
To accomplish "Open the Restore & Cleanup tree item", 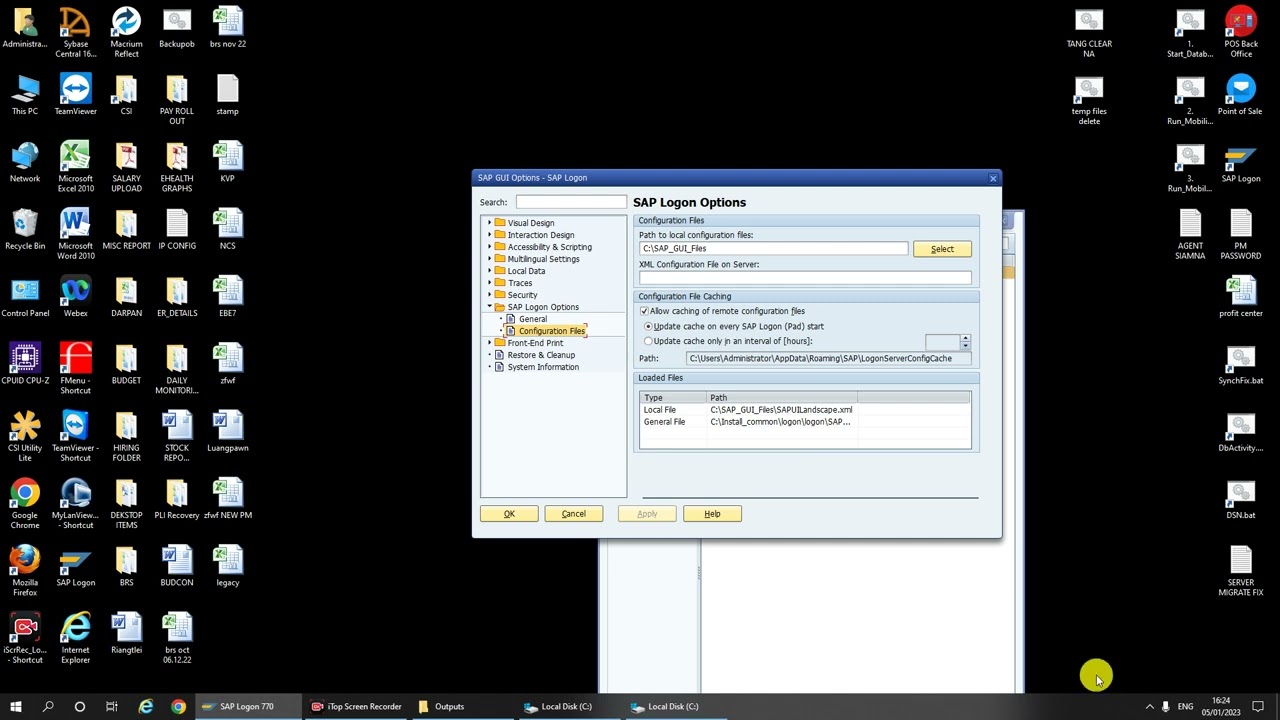I will tap(541, 355).
